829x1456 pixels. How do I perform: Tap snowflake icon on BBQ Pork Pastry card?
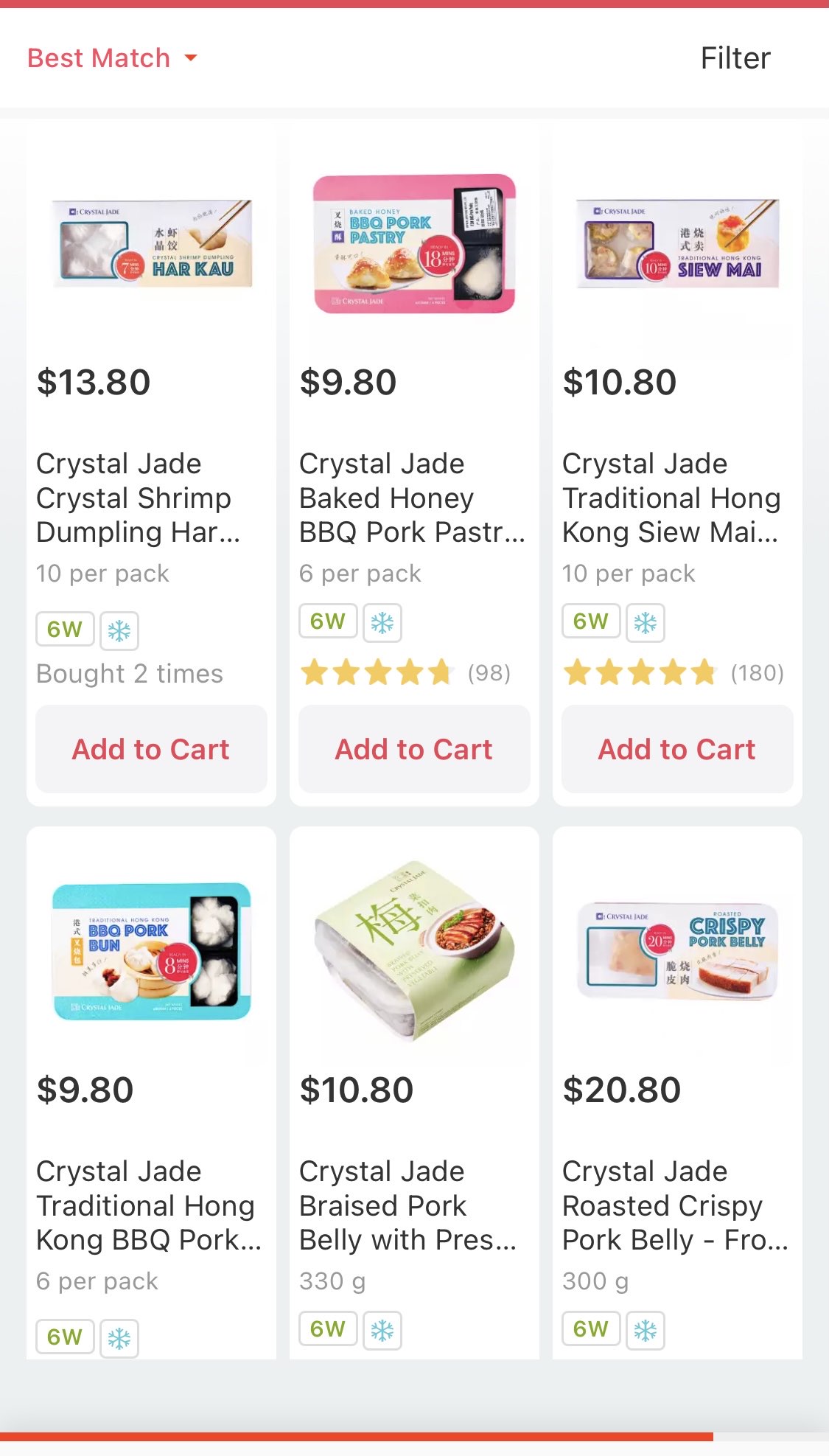382,623
